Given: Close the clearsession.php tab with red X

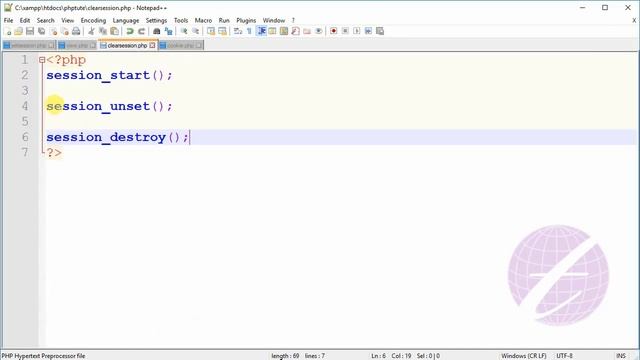Looking at the screenshot, I should coord(152,45).
